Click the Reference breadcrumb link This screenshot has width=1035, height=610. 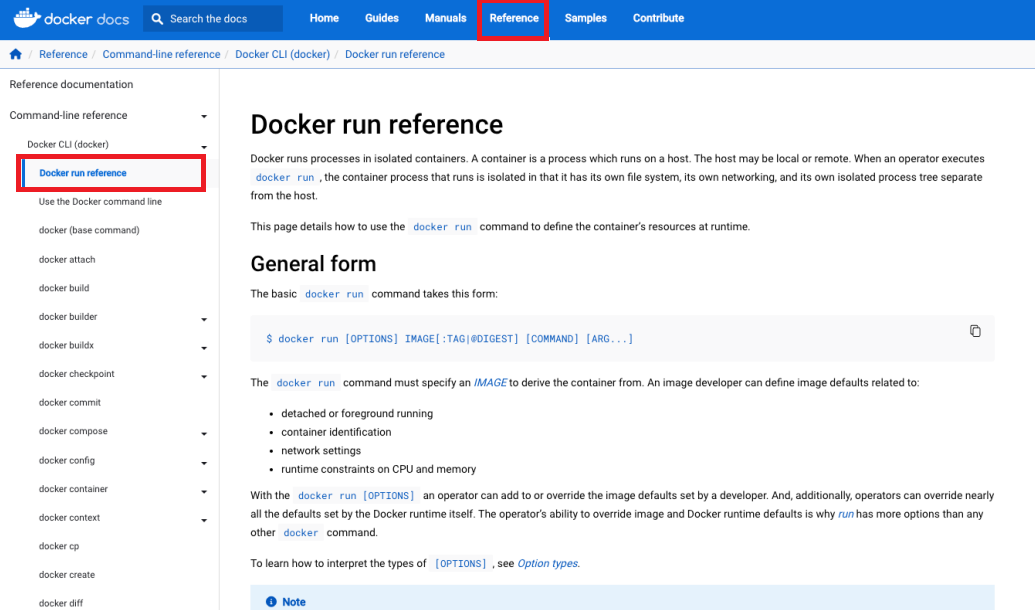pos(63,54)
